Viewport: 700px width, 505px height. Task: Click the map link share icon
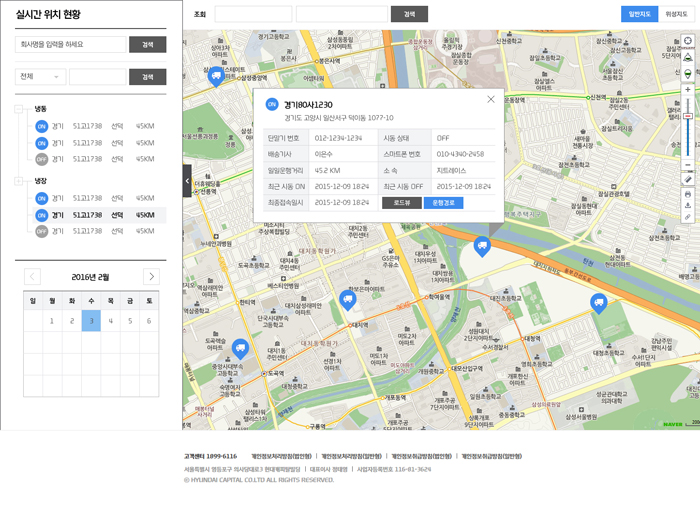click(688, 217)
